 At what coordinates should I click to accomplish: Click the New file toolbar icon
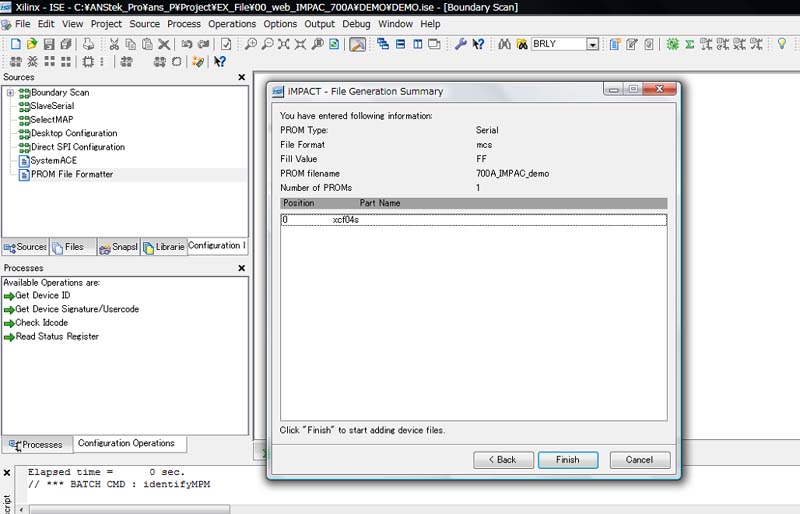coord(15,44)
